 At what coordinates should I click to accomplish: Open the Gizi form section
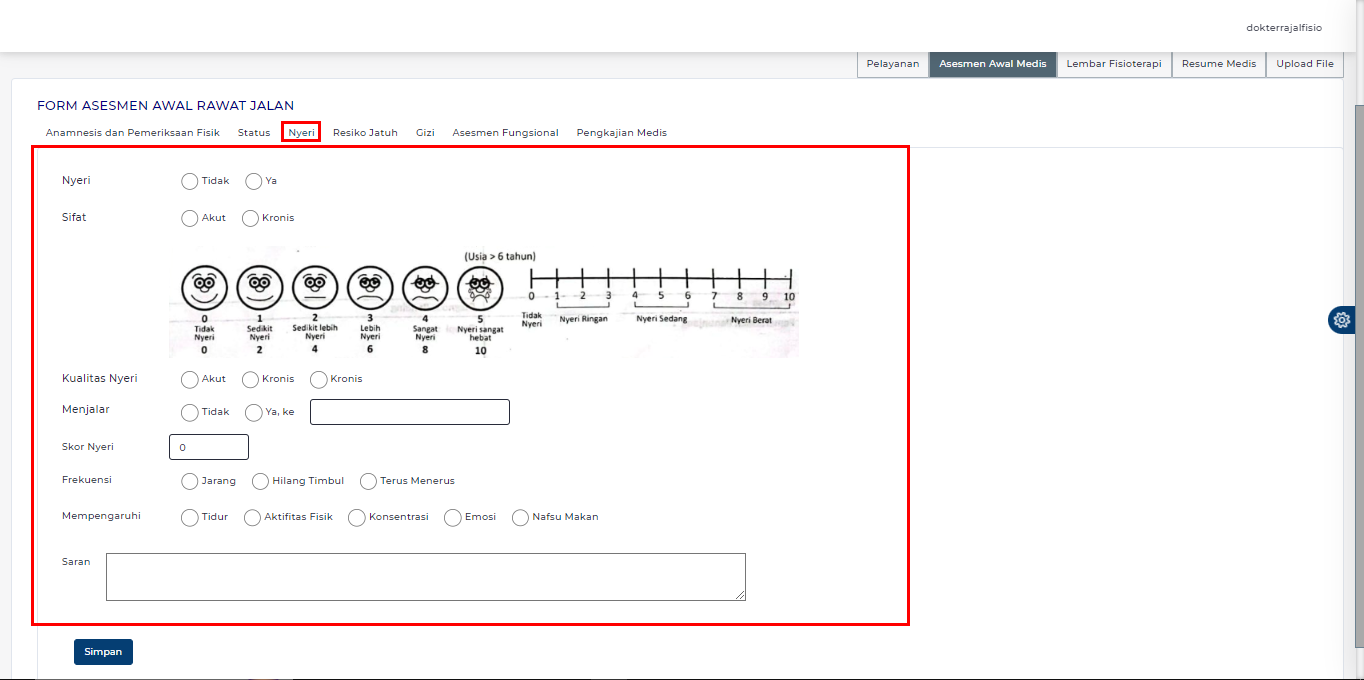click(x=424, y=132)
